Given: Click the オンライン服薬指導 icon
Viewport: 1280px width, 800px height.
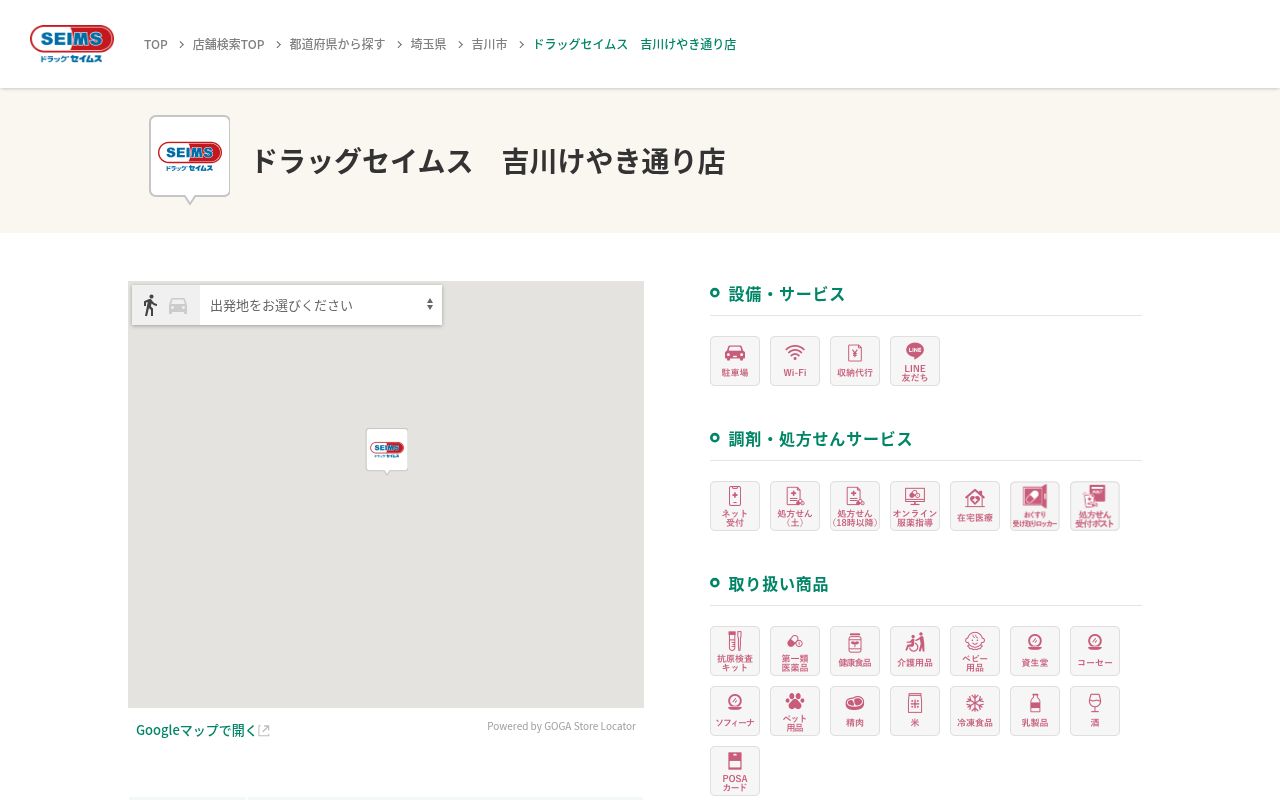Looking at the screenshot, I should click(x=915, y=506).
